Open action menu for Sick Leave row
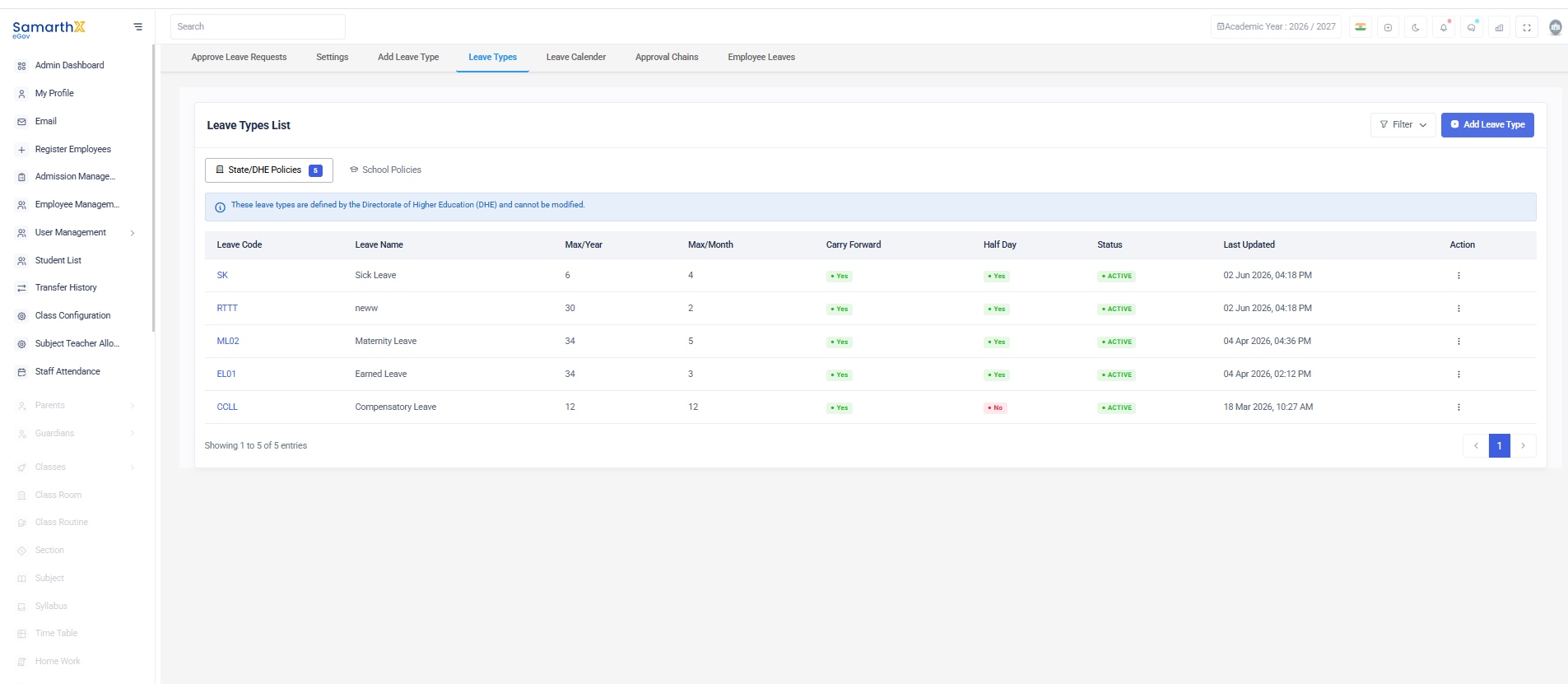The image size is (1568, 684). coord(1459,276)
